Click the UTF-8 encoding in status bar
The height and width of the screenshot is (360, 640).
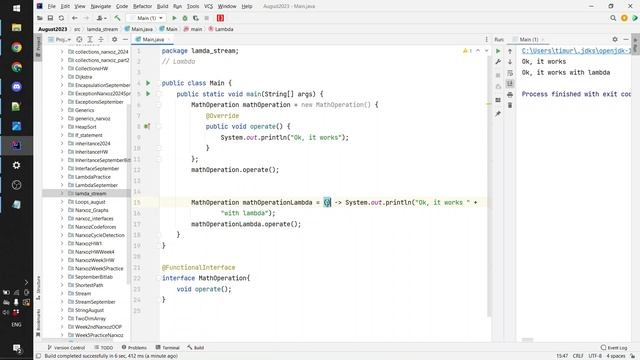click(595, 356)
